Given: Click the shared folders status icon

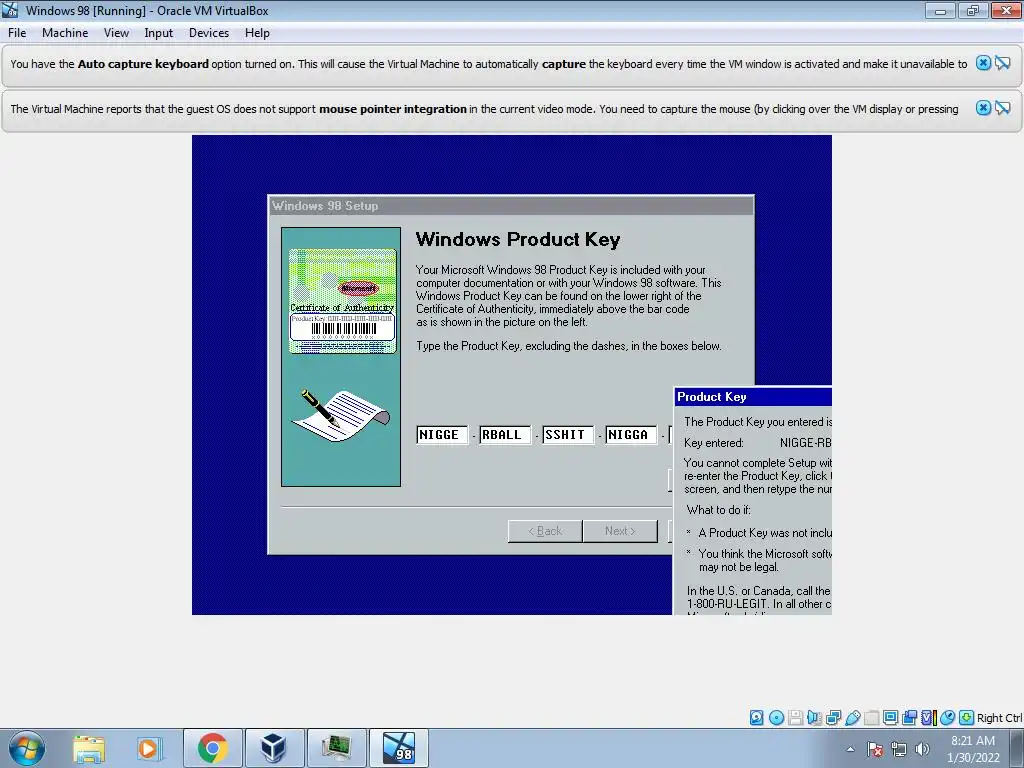Looking at the screenshot, I should pos(871,718).
